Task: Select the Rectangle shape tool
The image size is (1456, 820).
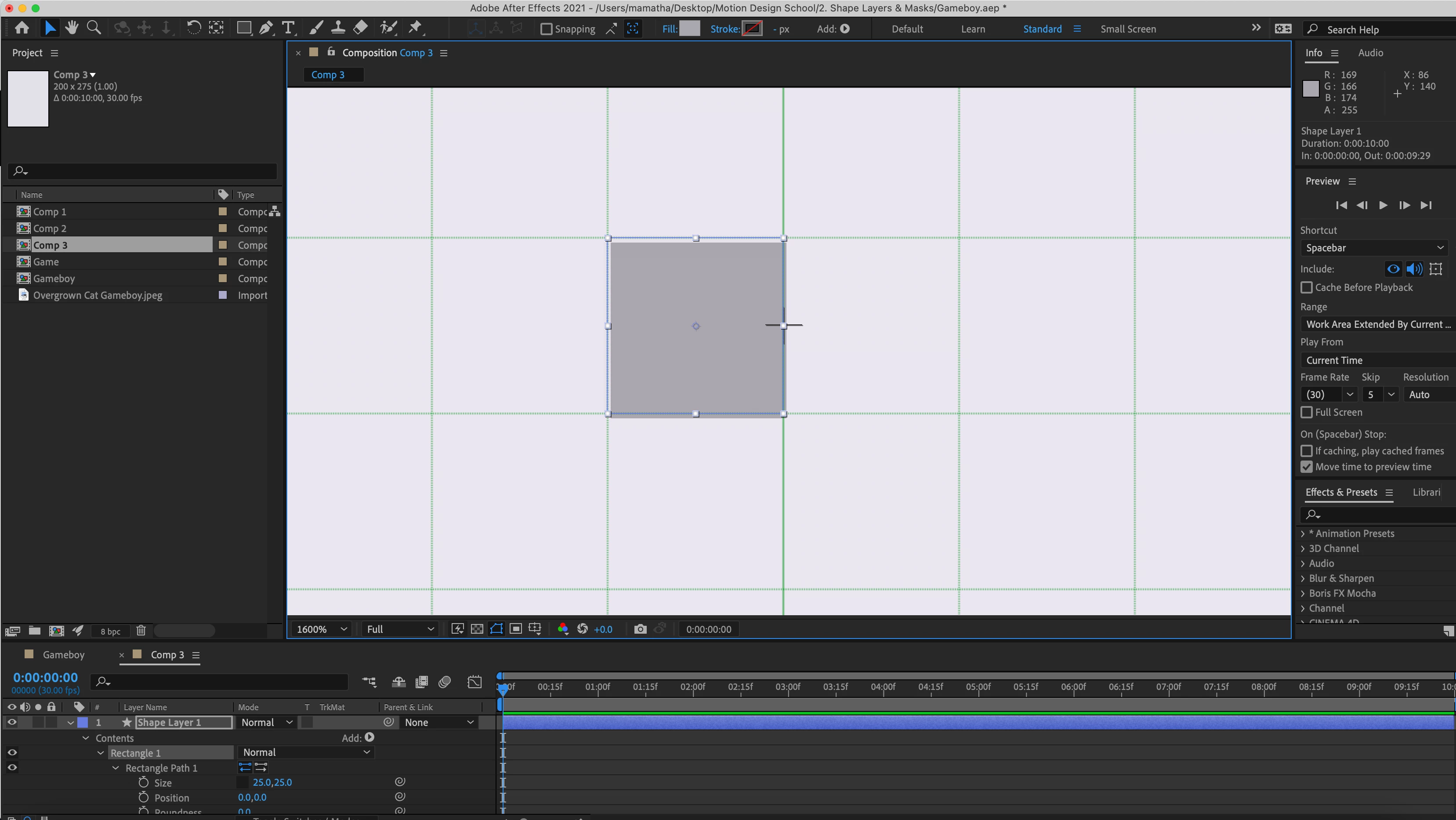Action: click(243, 28)
